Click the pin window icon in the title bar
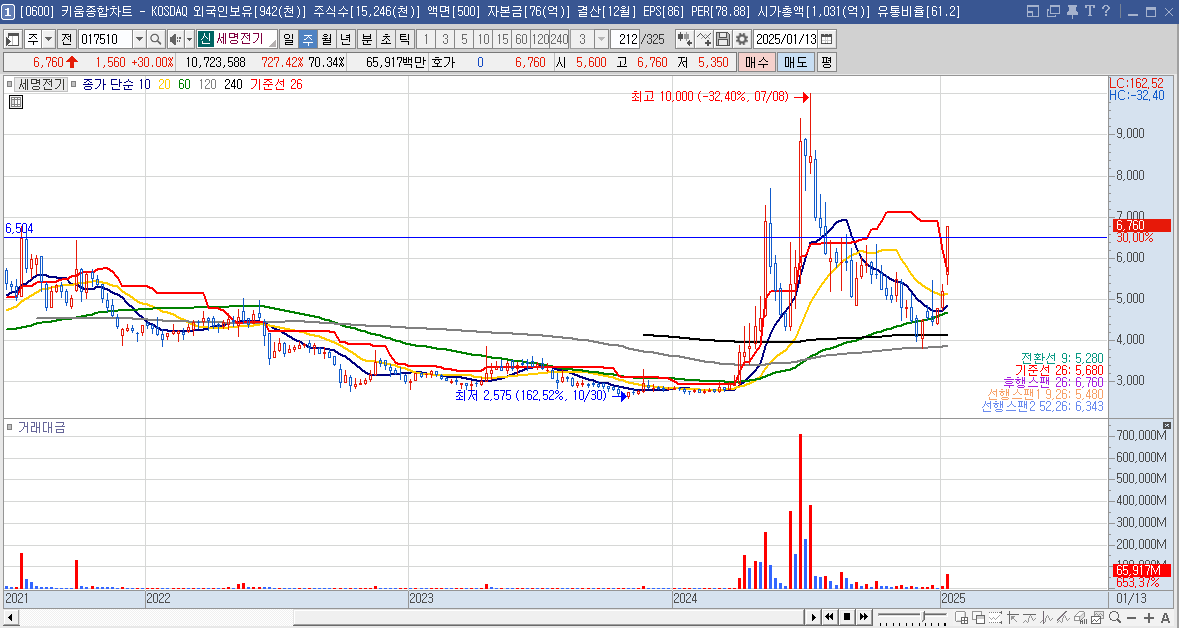 (x=1073, y=11)
